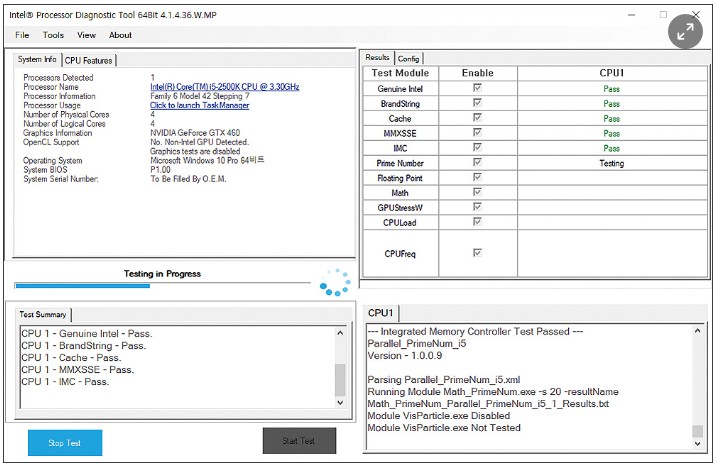Click 'CPU 1 - Cache - Pass.' summary line
The image size is (717, 469).
point(71,357)
